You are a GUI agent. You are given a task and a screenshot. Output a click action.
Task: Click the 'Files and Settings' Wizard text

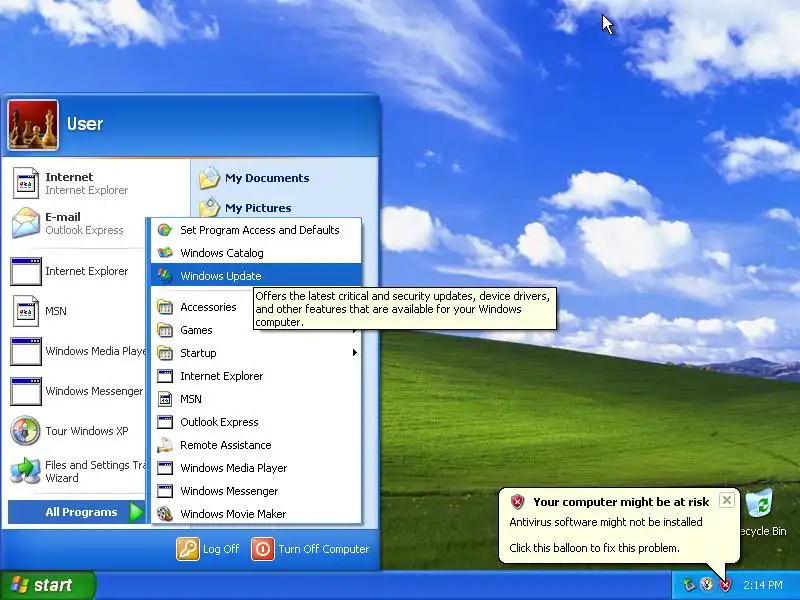tap(95, 471)
